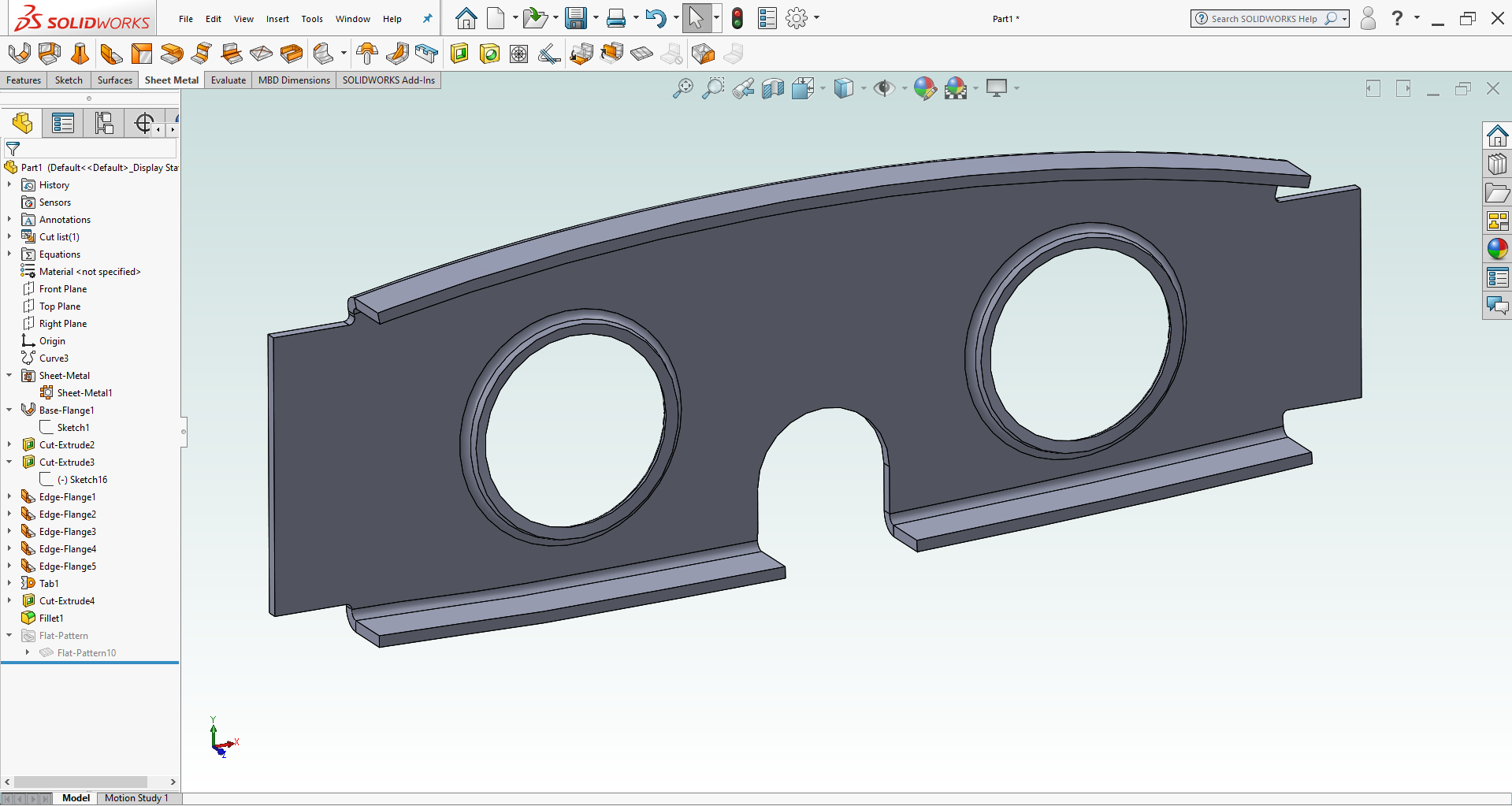Switch to the PropertyManager tab

[63, 124]
